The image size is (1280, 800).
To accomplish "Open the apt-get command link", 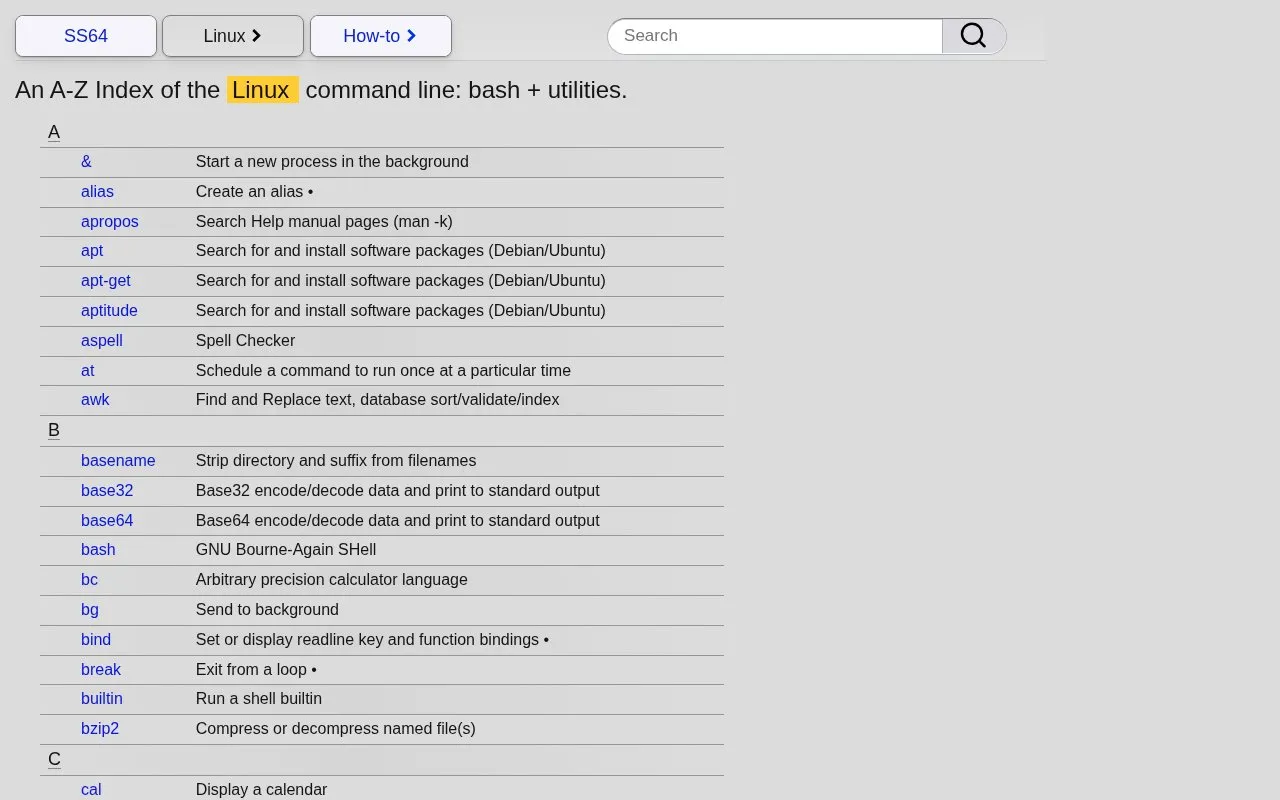I will point(106,281).
